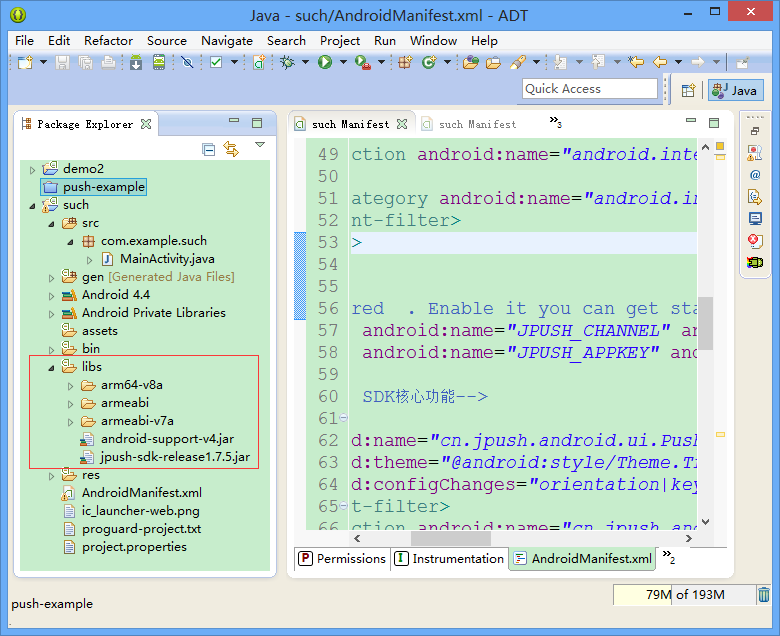Open the New wizard dropdown arrow
The width and height of the screenshot is (780, 636).
click(x=43, y=62)
